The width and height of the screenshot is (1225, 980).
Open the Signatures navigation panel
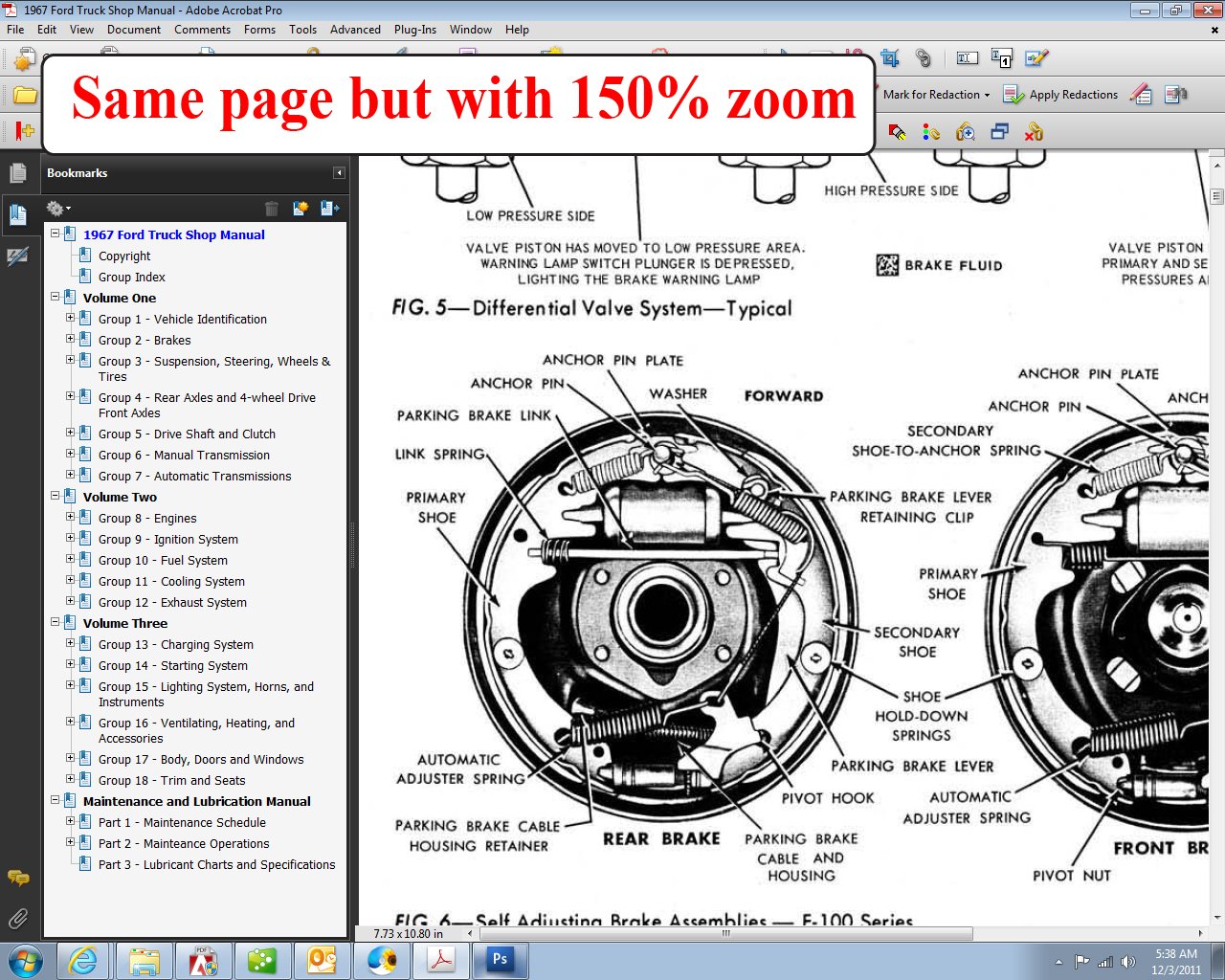pos(17,256)
